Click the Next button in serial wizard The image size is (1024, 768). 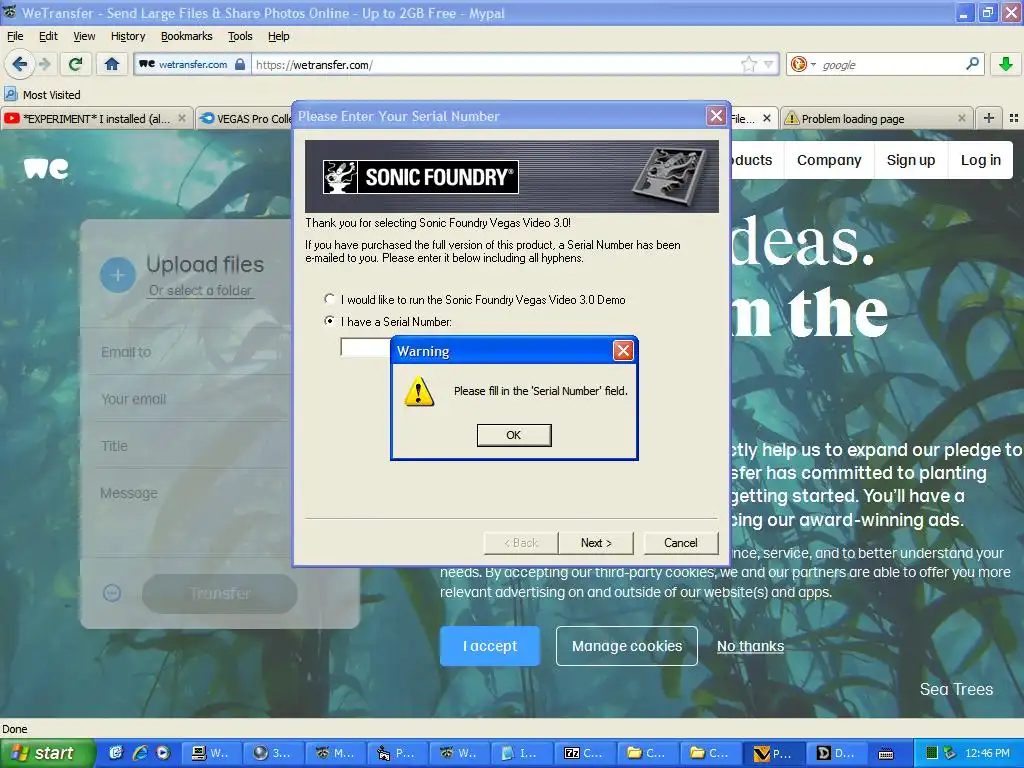[x=596, y=543]
